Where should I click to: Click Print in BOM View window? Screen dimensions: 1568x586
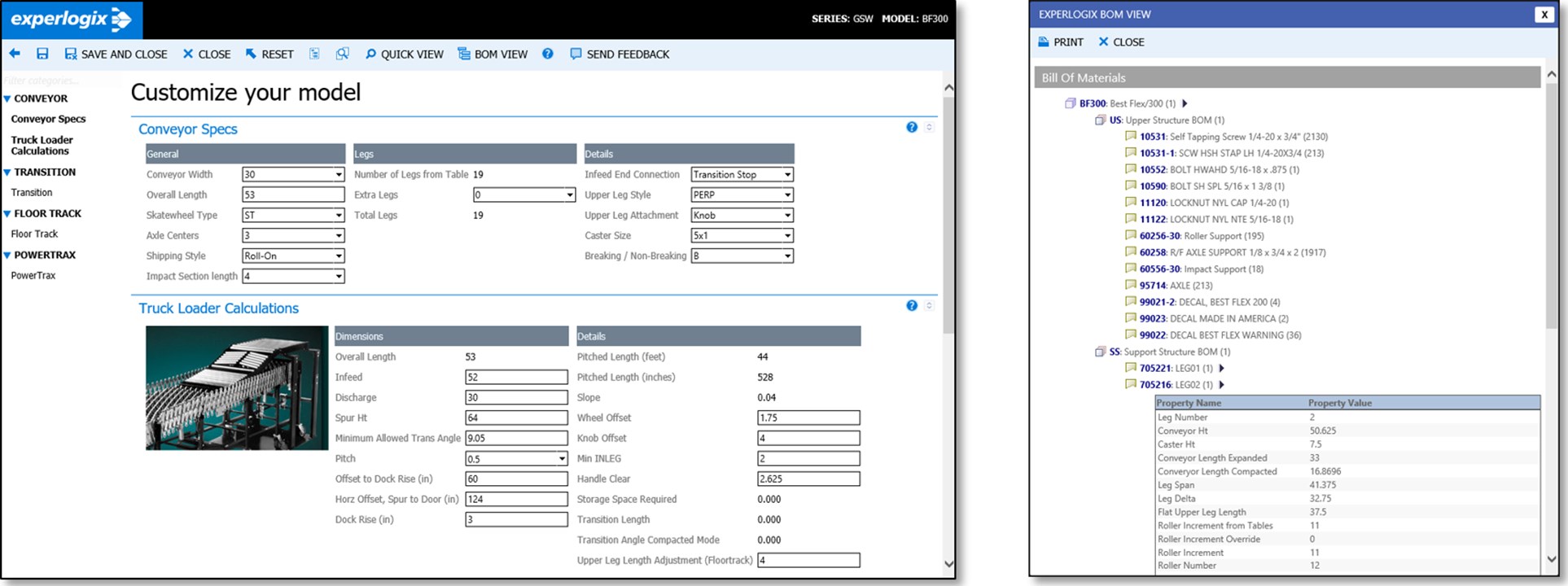click(1061, 42)
